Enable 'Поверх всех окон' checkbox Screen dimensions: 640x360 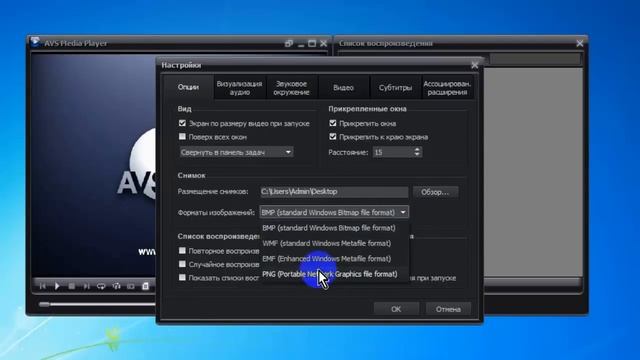(182, 136)
